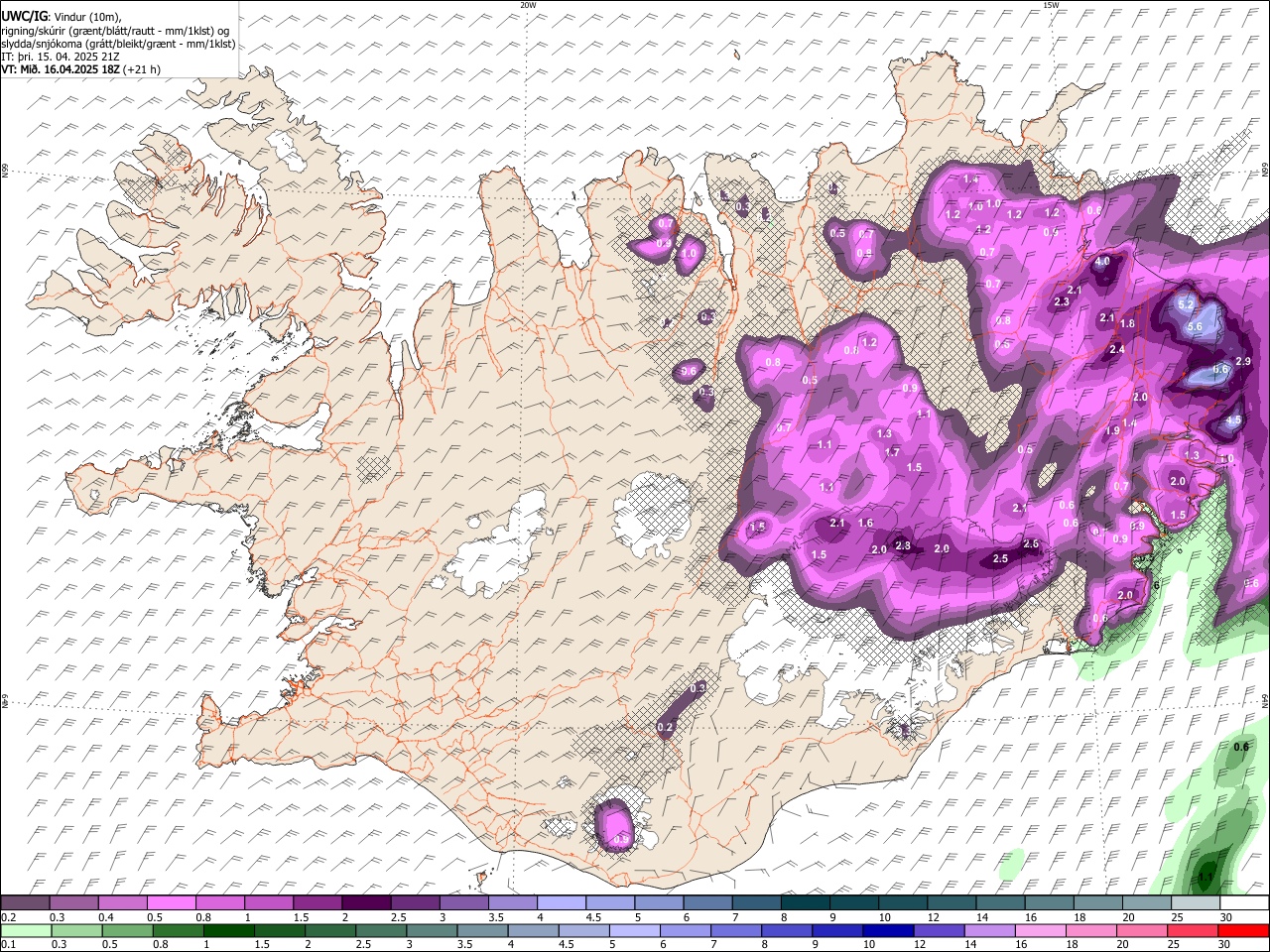This screenshot has height=952, width=1270.
Task: Click the 6.6 snowfall value on the map
Action: point(1220,369)
